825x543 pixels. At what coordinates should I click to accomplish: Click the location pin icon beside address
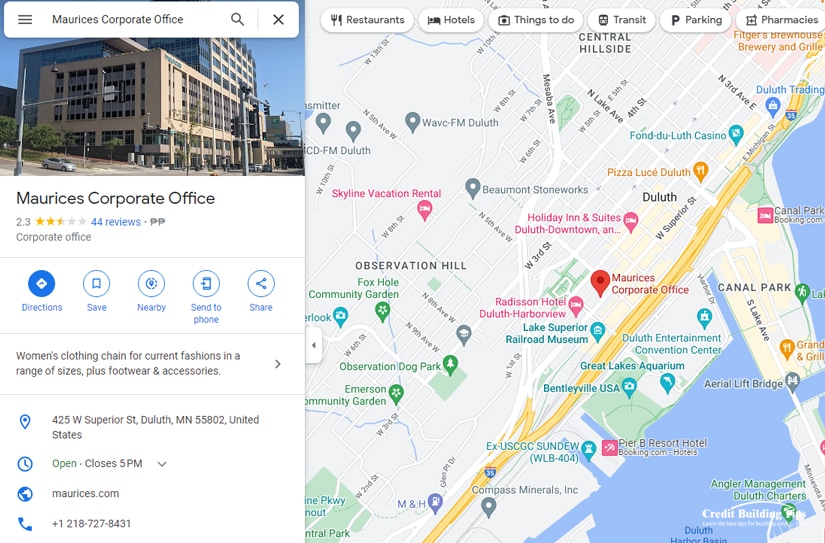(x=25, y=421)
